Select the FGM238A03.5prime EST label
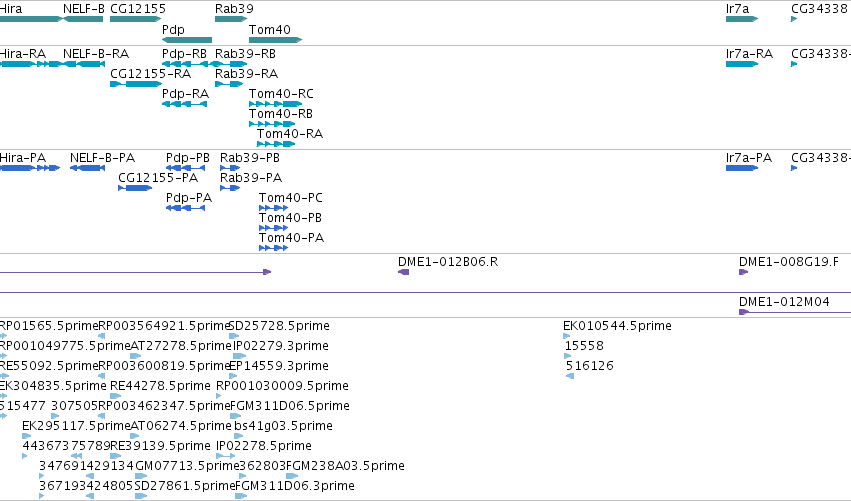Image resolution: width=851 pixels, height=501 pixels. click(x=345, y=467)
